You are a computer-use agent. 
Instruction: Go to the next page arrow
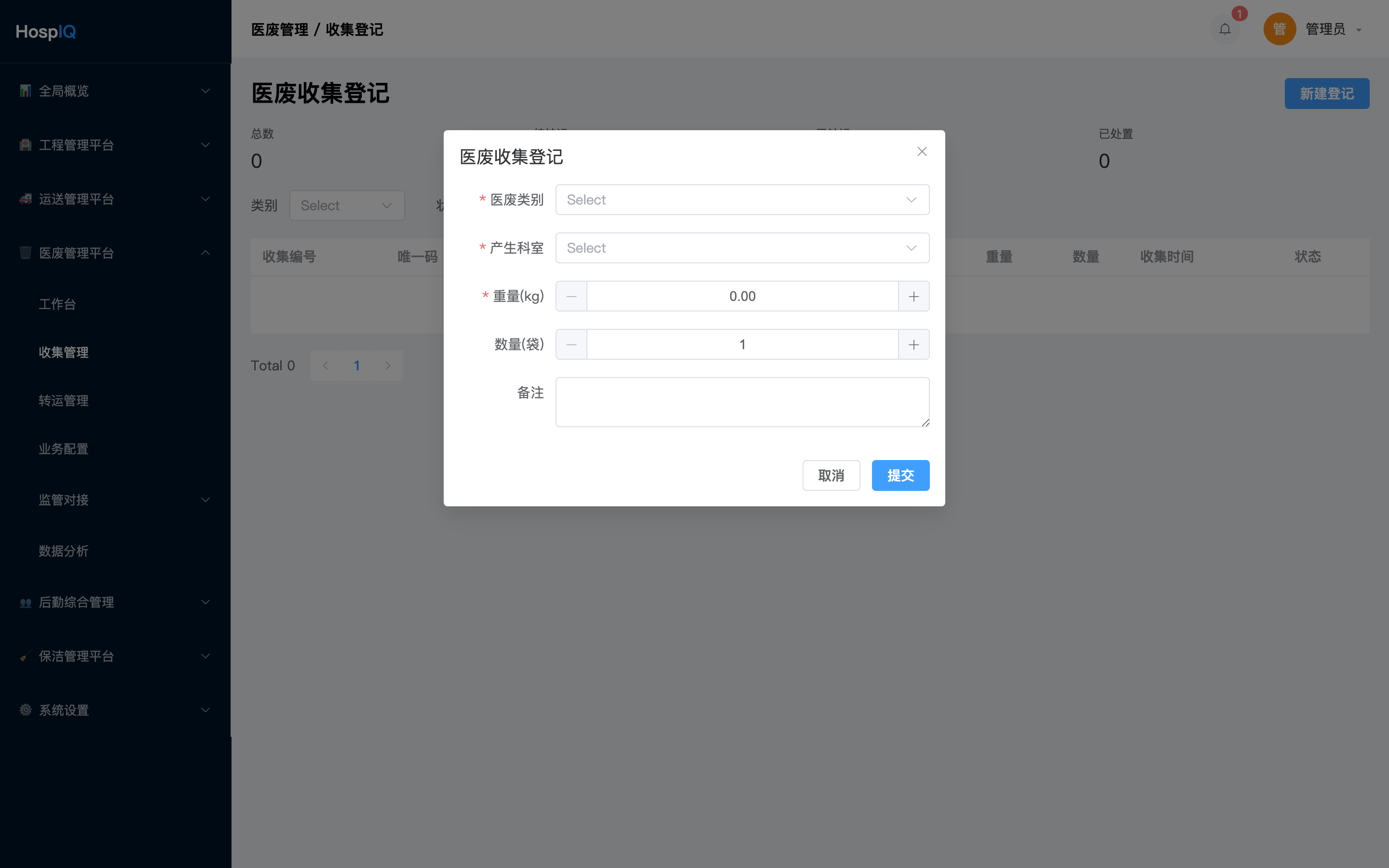tap(388, 366)
